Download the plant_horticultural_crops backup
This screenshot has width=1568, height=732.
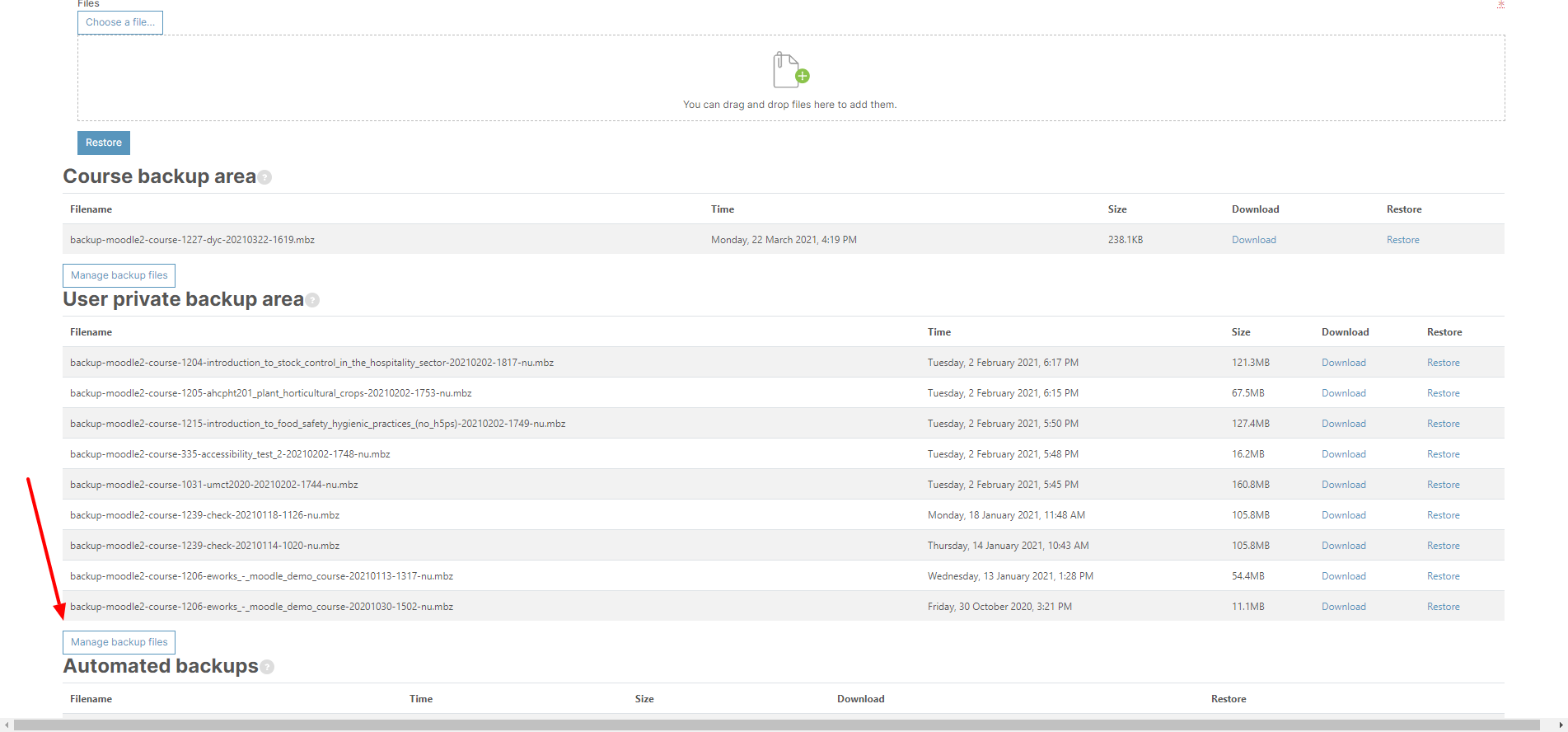[1344, 393]
